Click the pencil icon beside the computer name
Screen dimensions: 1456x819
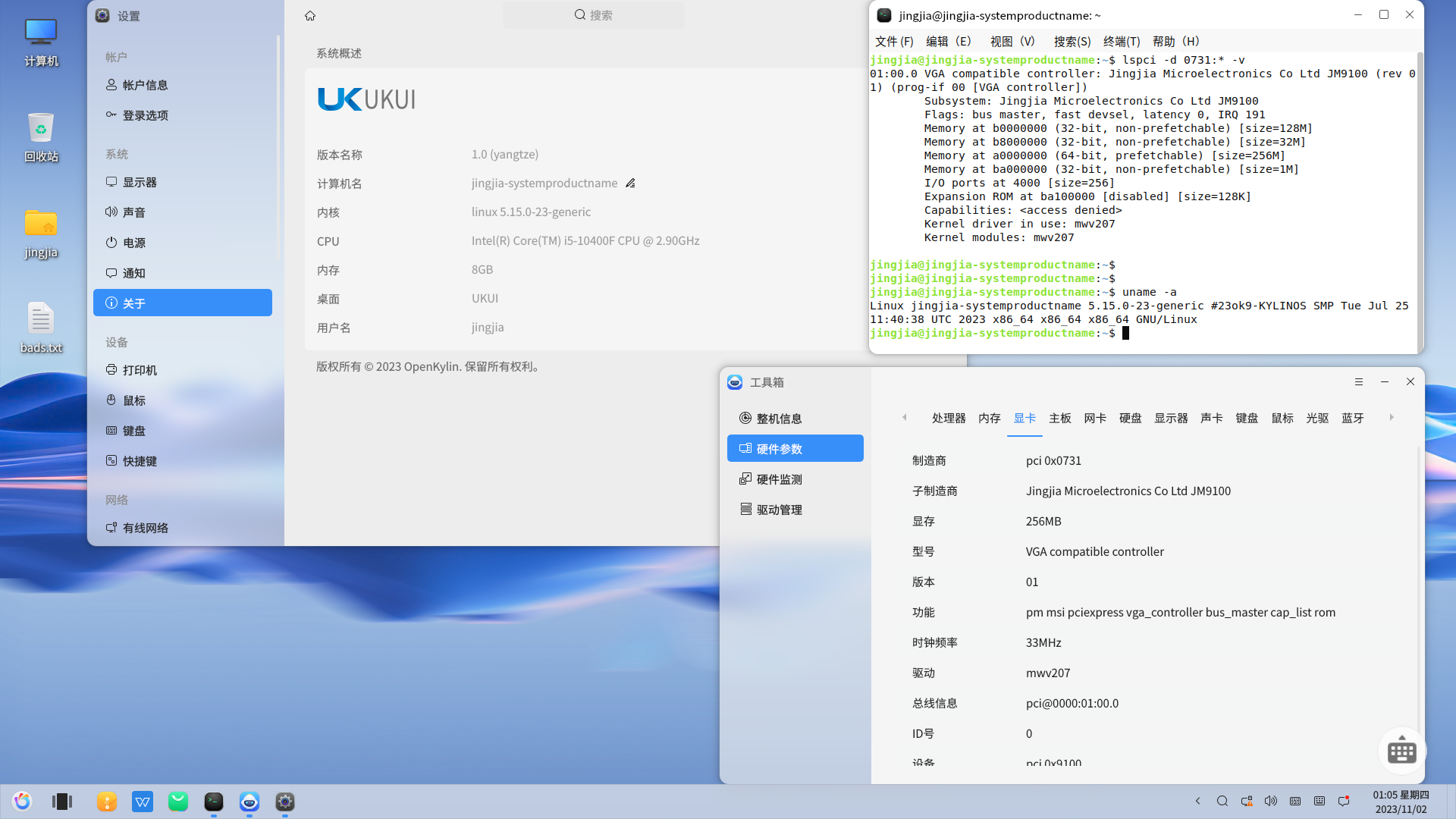point(630,184)
